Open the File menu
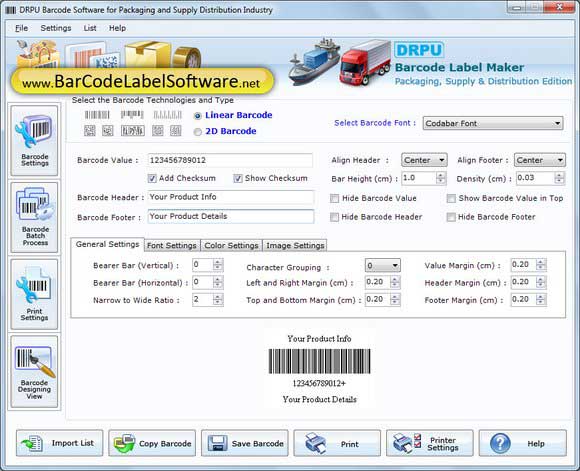The image size is (580, 471). point(21,28)
